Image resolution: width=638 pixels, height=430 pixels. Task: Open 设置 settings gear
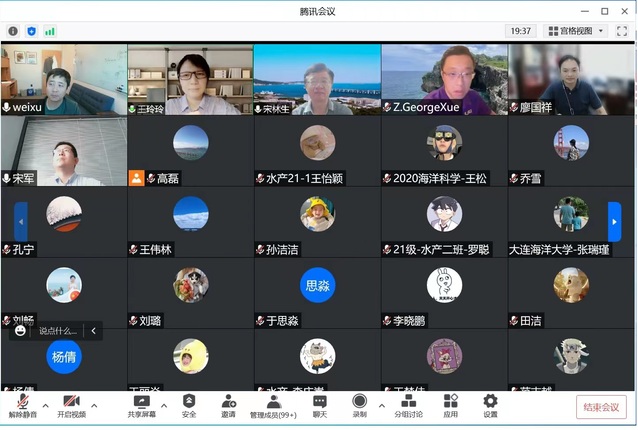[x=490, y=404]
